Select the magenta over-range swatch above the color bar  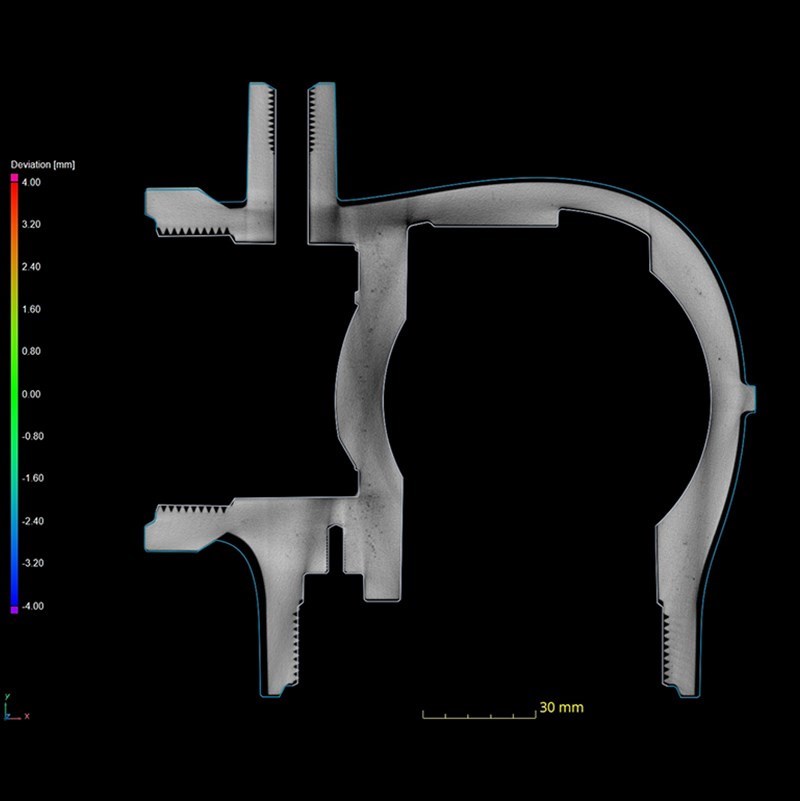14,177
